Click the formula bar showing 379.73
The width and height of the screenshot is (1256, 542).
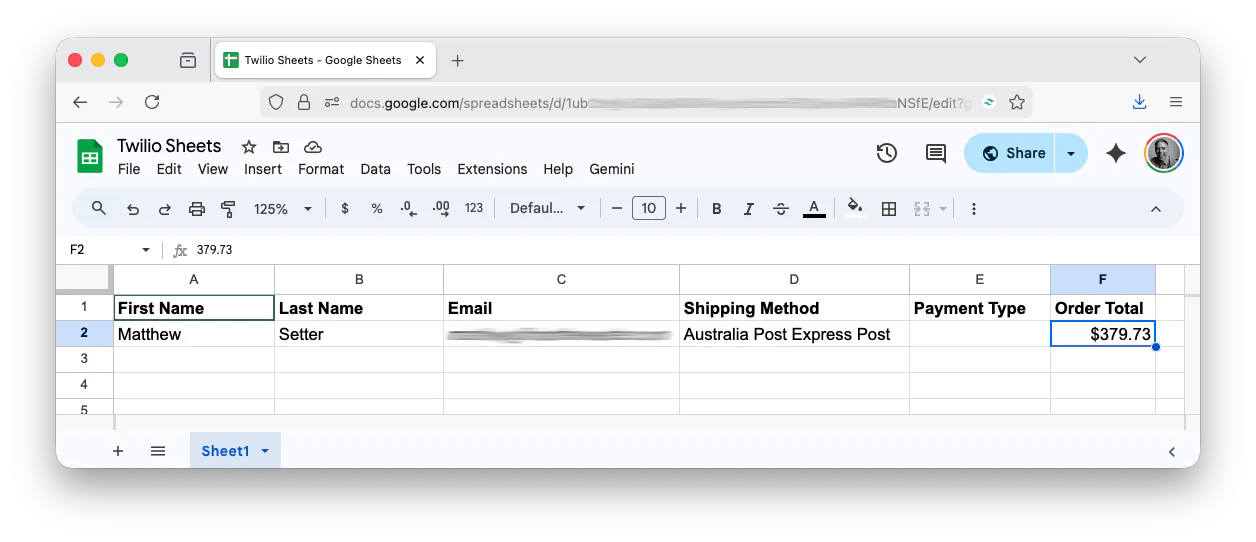[x=690, y=250]
